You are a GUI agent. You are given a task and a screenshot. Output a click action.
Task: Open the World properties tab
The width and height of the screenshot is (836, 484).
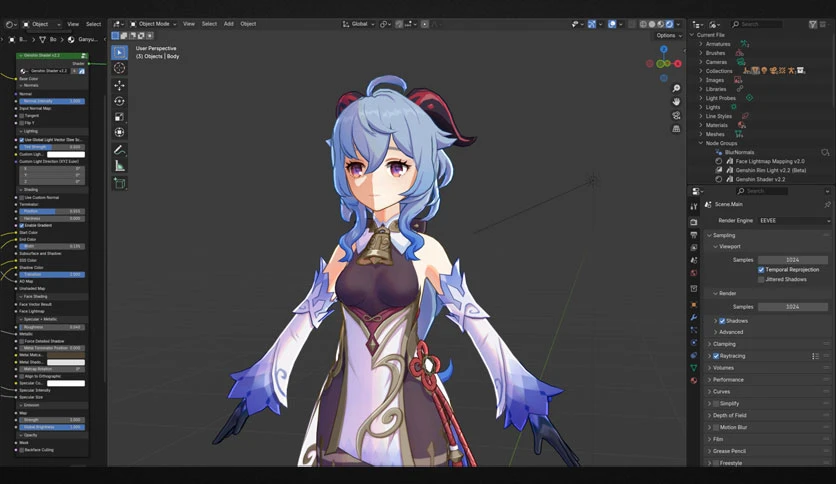(x=694, y=273)
